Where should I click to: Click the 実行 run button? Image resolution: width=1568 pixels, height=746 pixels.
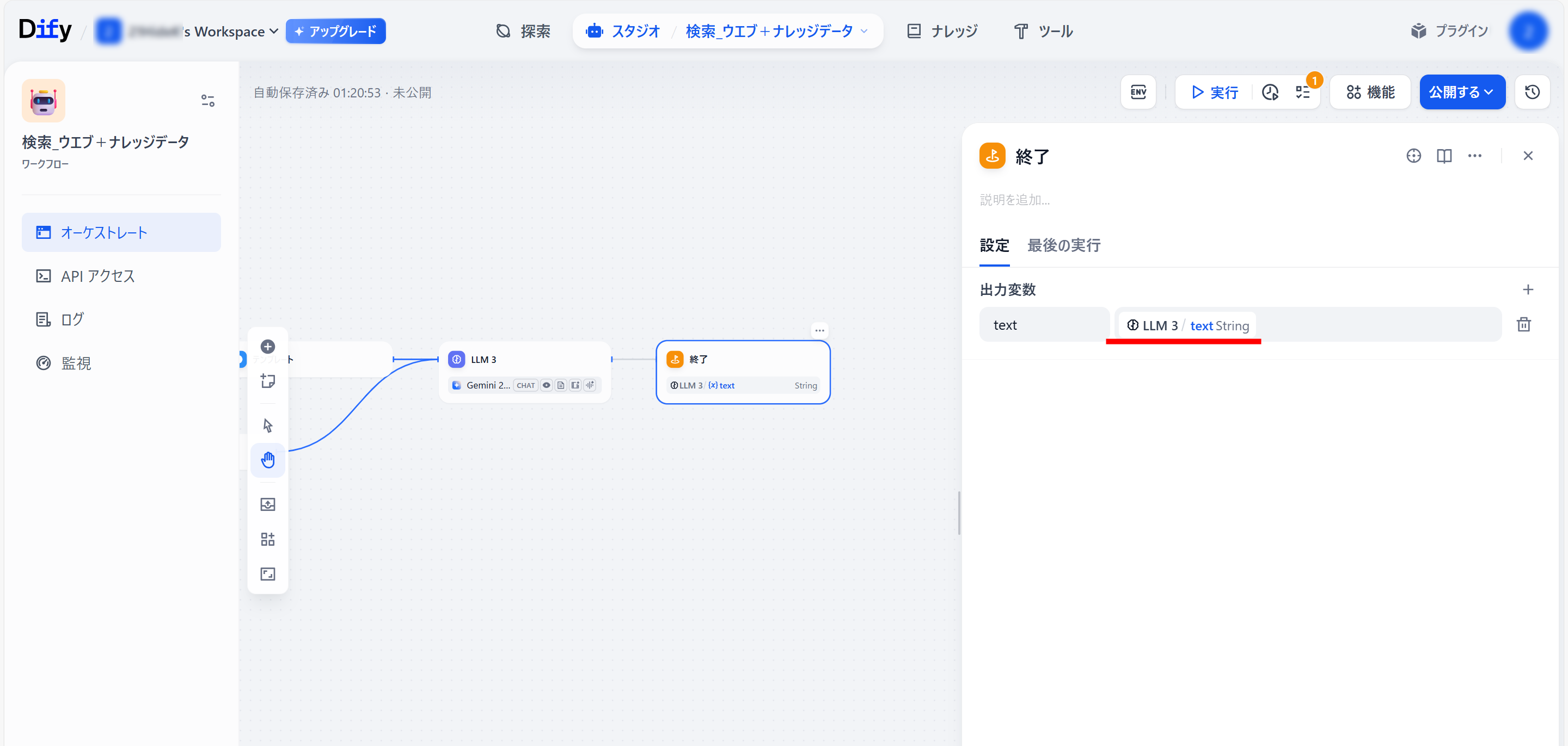coord(1214,93)
